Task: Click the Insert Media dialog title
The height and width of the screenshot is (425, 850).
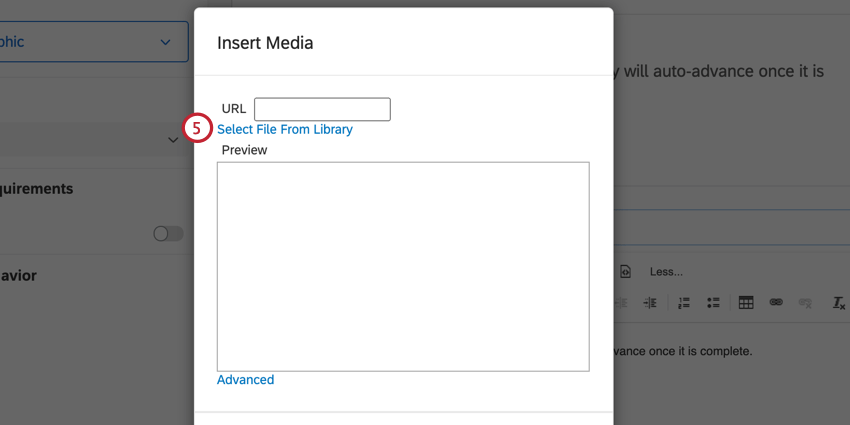Action: tap(265, 43)
